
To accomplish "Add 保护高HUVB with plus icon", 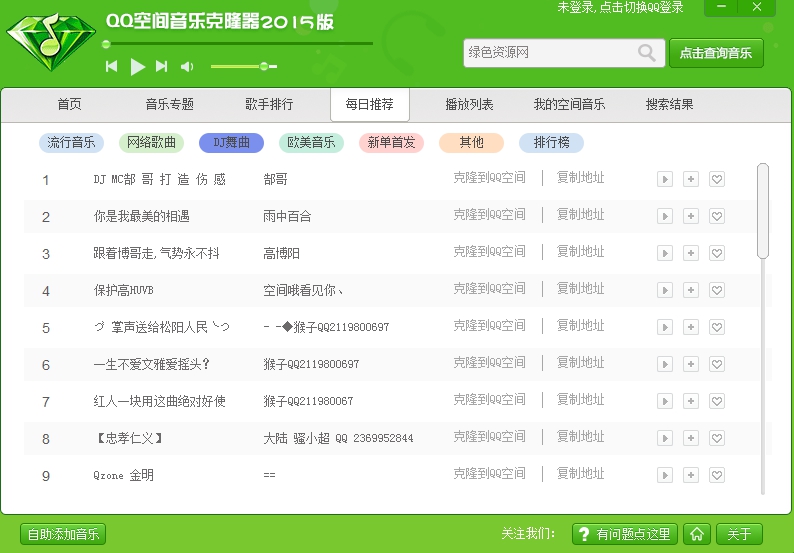I will [691, 290].
